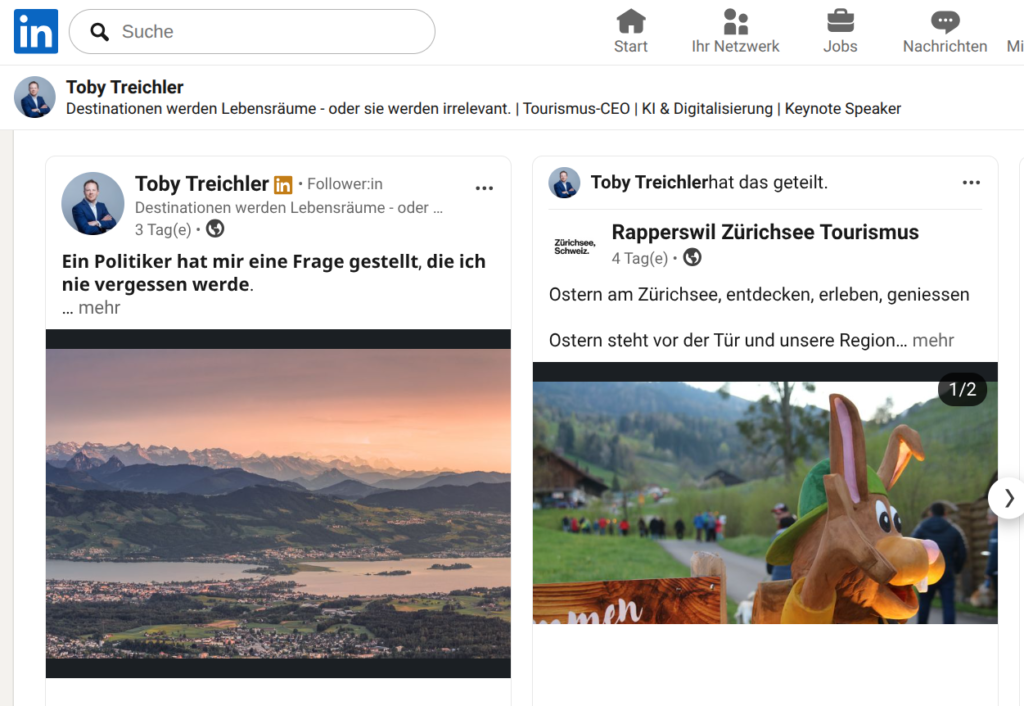The height and width of the screenshot is (706, 1024).
Task: Click the globe visibility icon under 3 Tag(e)
Action: tap(215, 229)
